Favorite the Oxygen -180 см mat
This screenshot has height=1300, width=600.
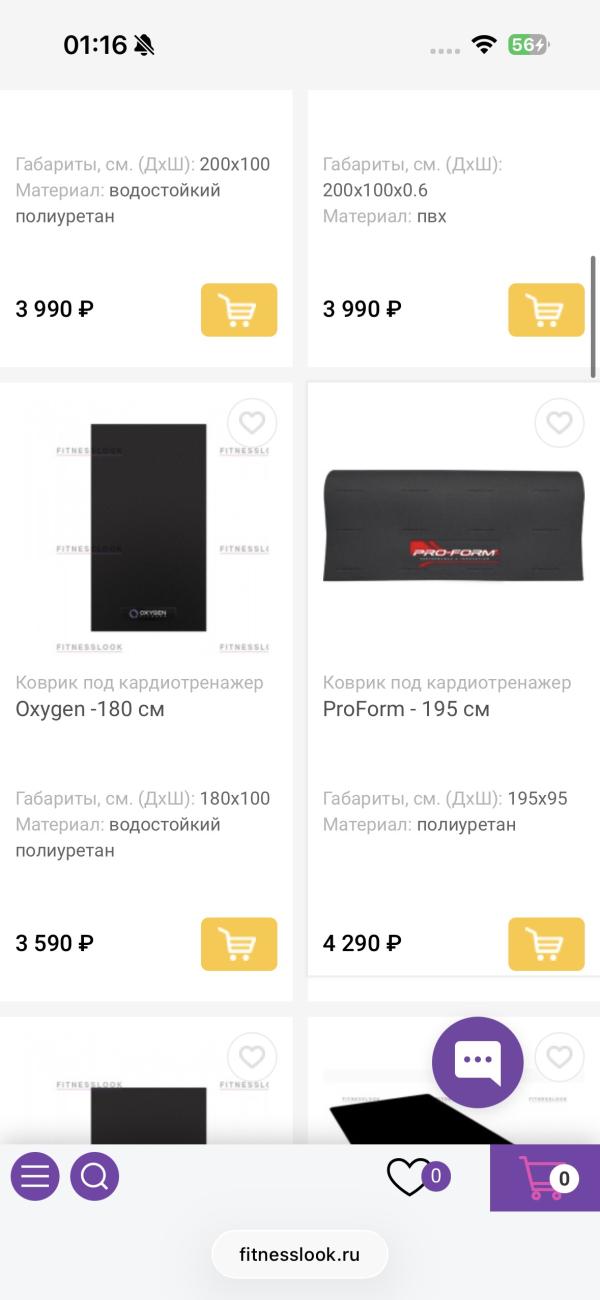click(x=251, y=423)
